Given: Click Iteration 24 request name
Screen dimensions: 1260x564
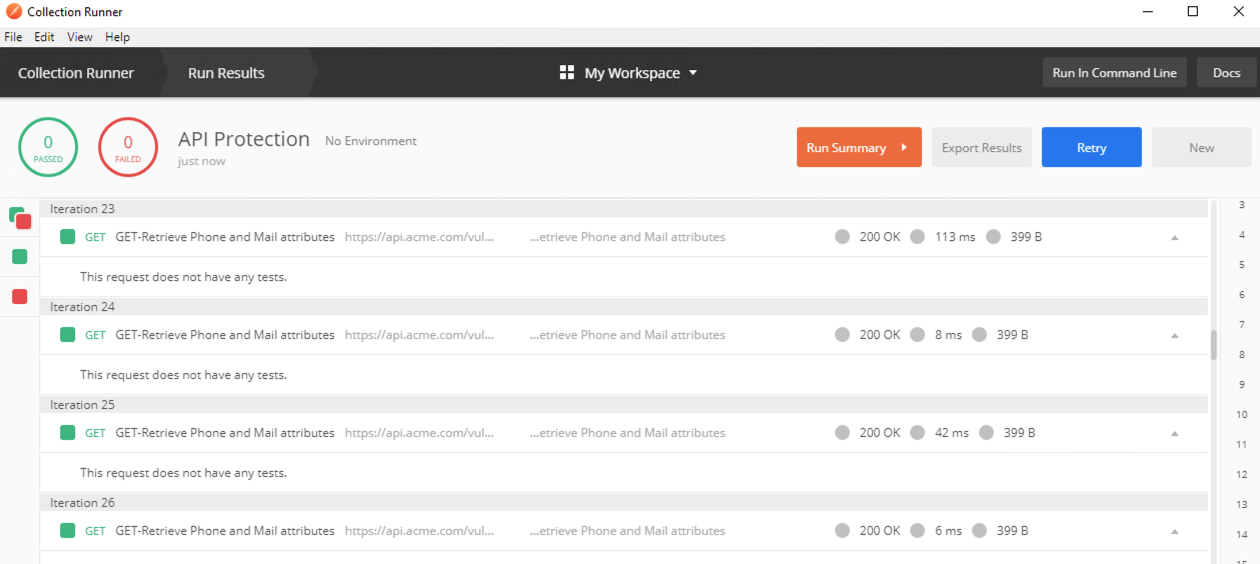Looking at the screenshot, I should (225, 335).
